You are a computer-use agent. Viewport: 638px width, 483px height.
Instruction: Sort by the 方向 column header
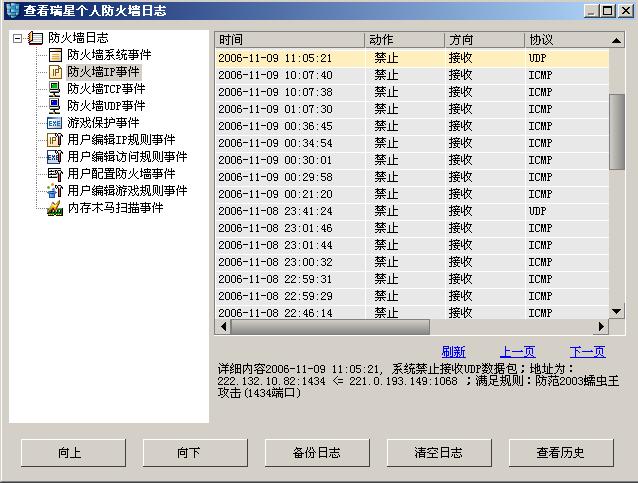[x=484, y=40]
